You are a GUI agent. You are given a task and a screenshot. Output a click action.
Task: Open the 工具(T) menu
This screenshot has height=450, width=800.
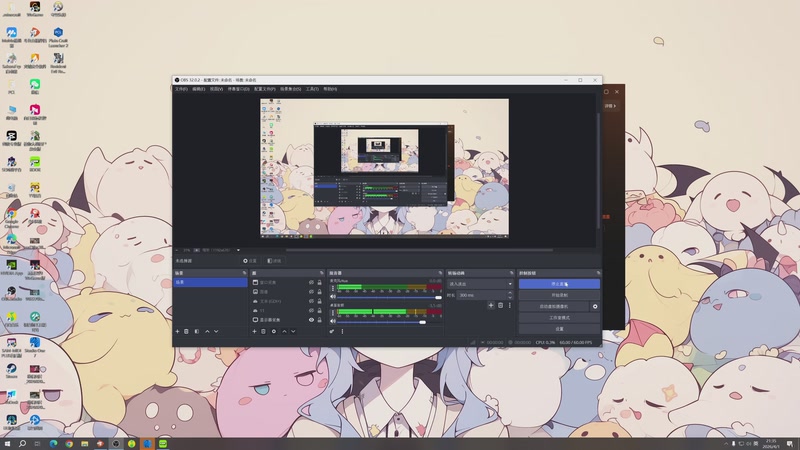click(312, 89)
